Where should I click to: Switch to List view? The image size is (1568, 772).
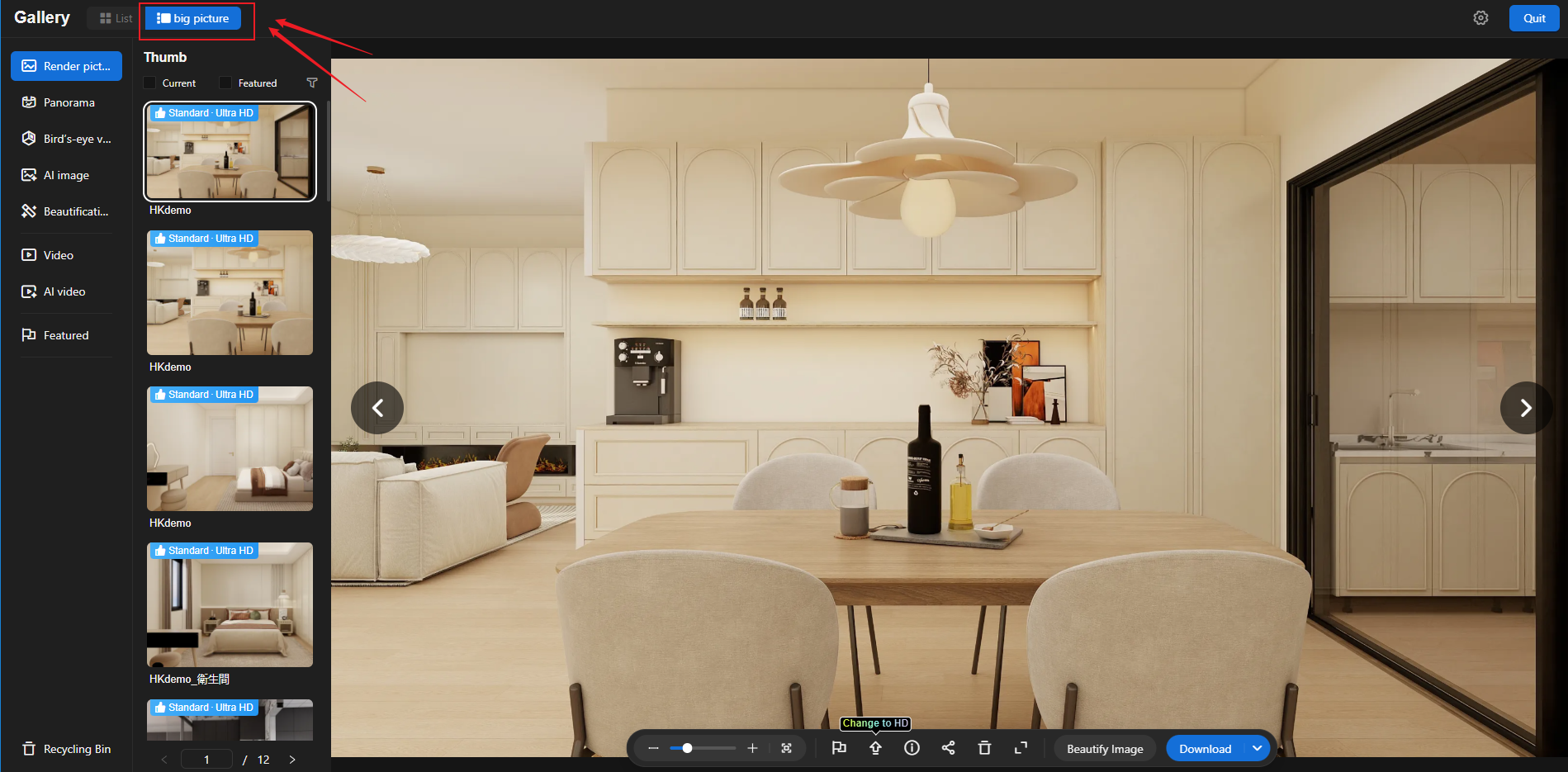click(x=115, y=18)
